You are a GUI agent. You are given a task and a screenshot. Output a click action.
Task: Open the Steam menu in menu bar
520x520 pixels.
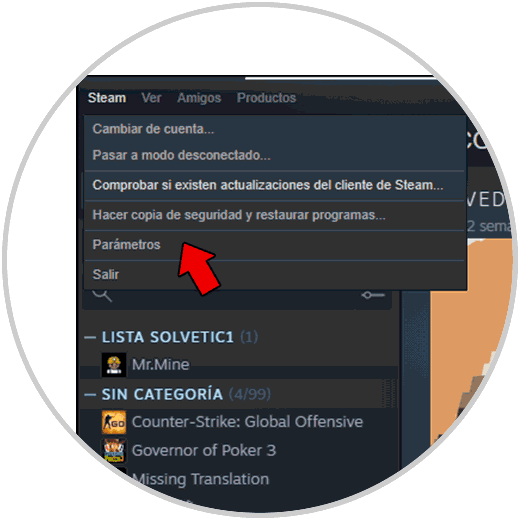click(107, 98)
